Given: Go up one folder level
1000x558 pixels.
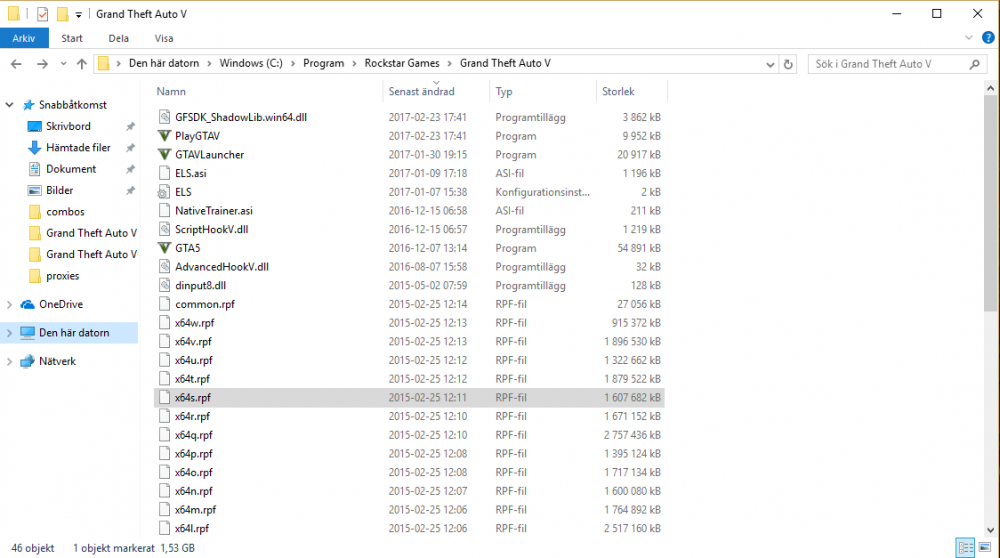Looking at the screenshot, I should click(x=82, y=64).
